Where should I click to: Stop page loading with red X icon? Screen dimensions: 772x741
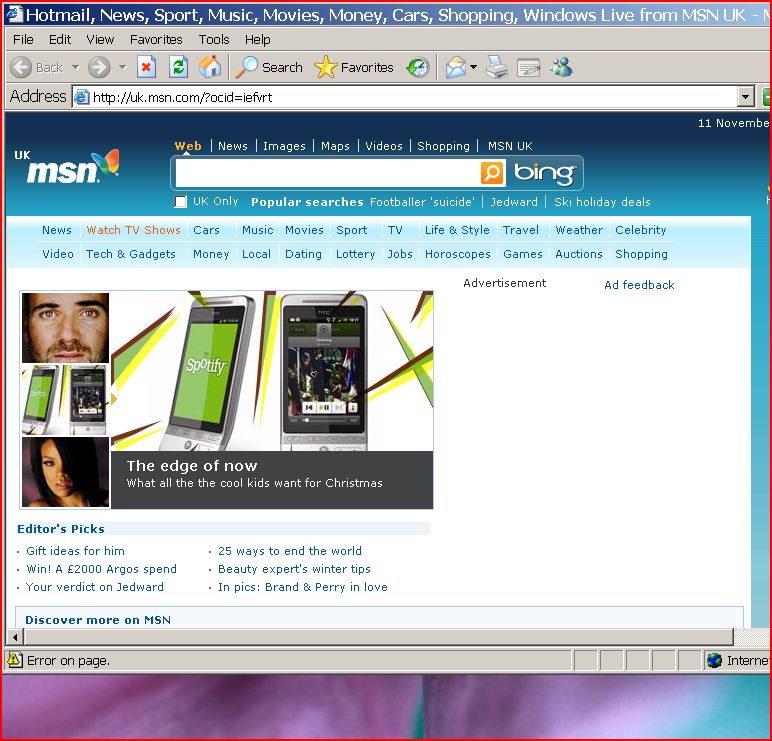[x=146, y=67]
